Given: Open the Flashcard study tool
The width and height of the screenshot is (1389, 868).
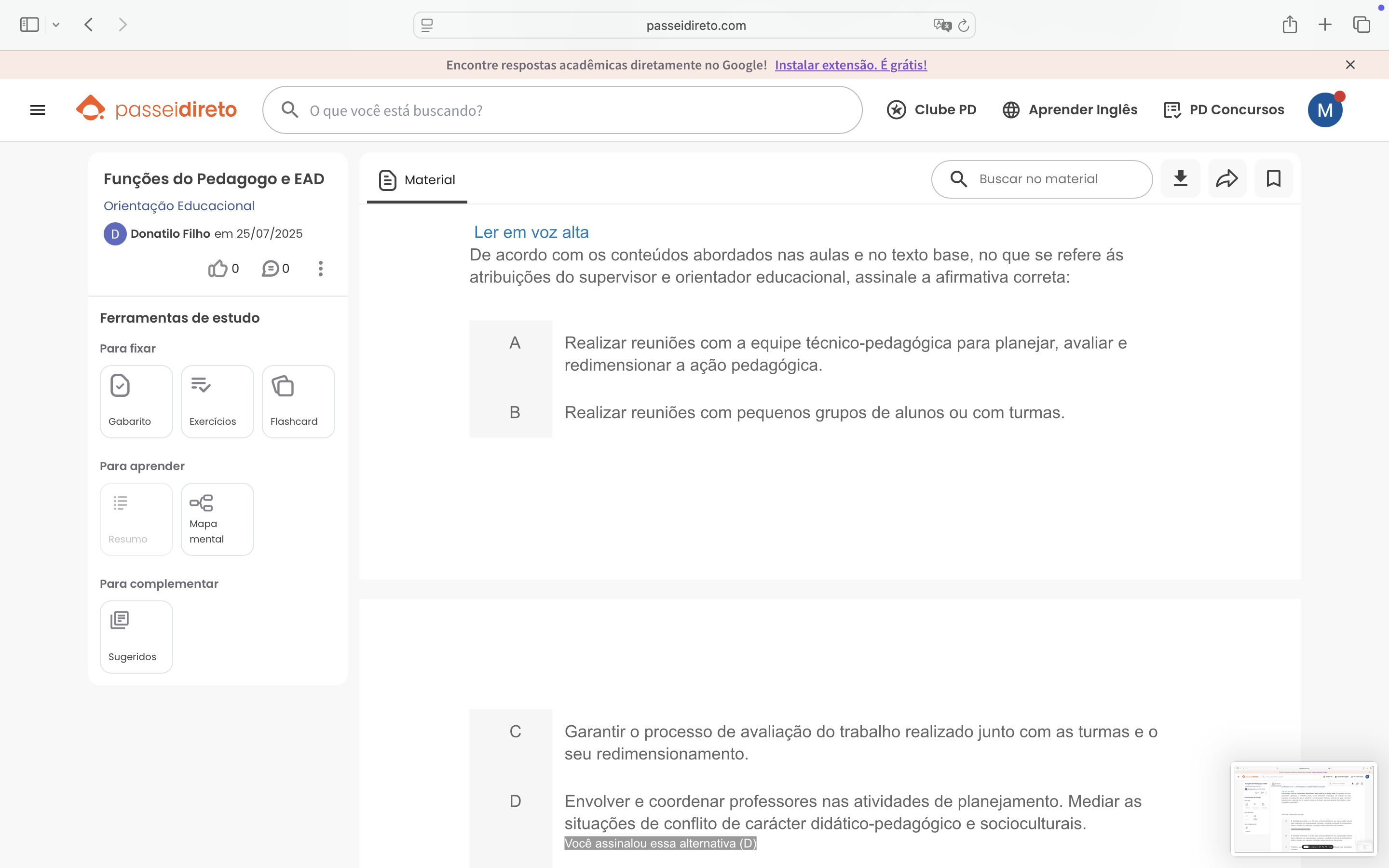Looking at the screenshot, I should [298, 401].
